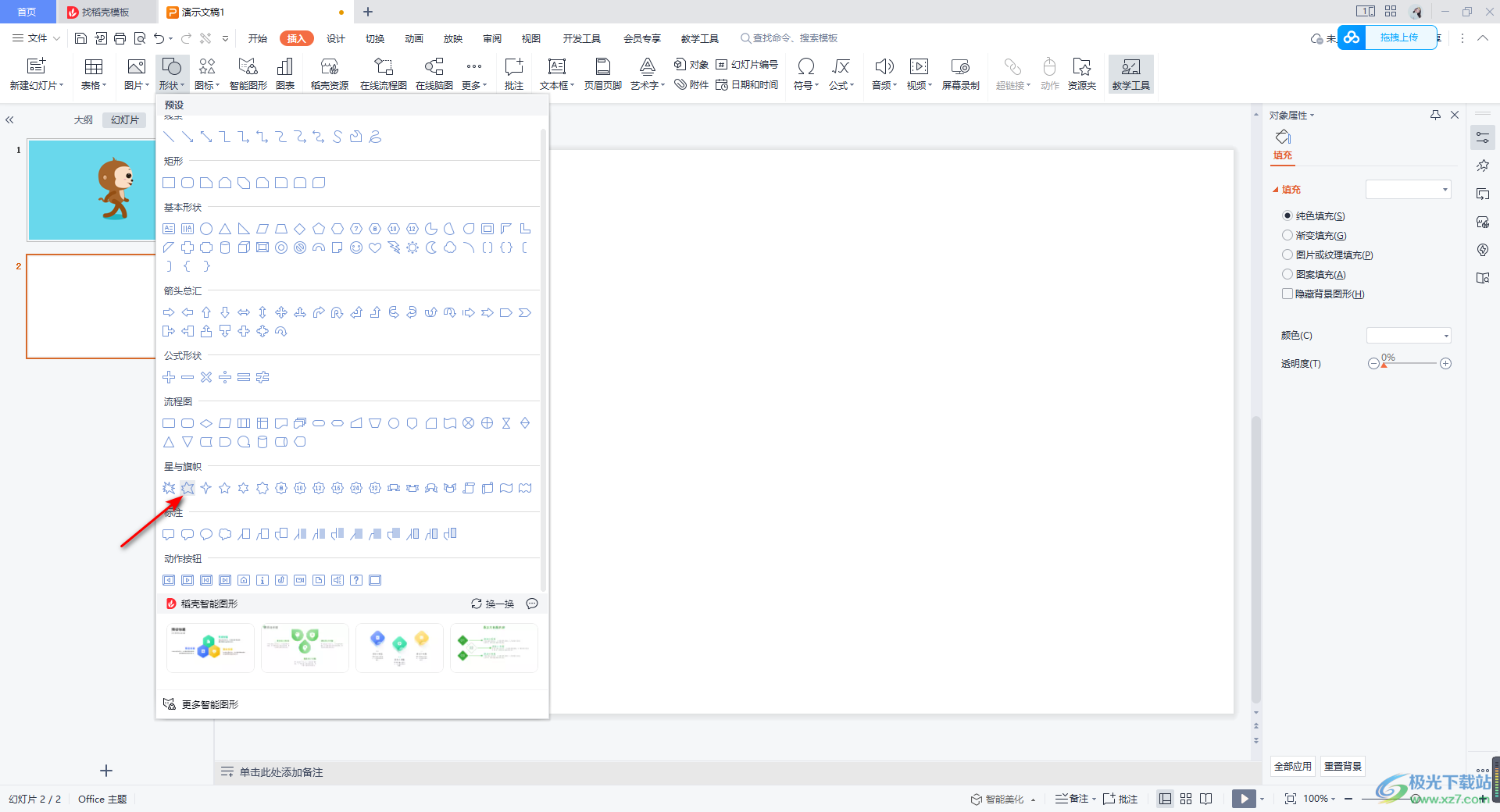This screenshot has width=1500, height=812.
Task: Select Picture or texture fill option
Action: point(1287,255)
